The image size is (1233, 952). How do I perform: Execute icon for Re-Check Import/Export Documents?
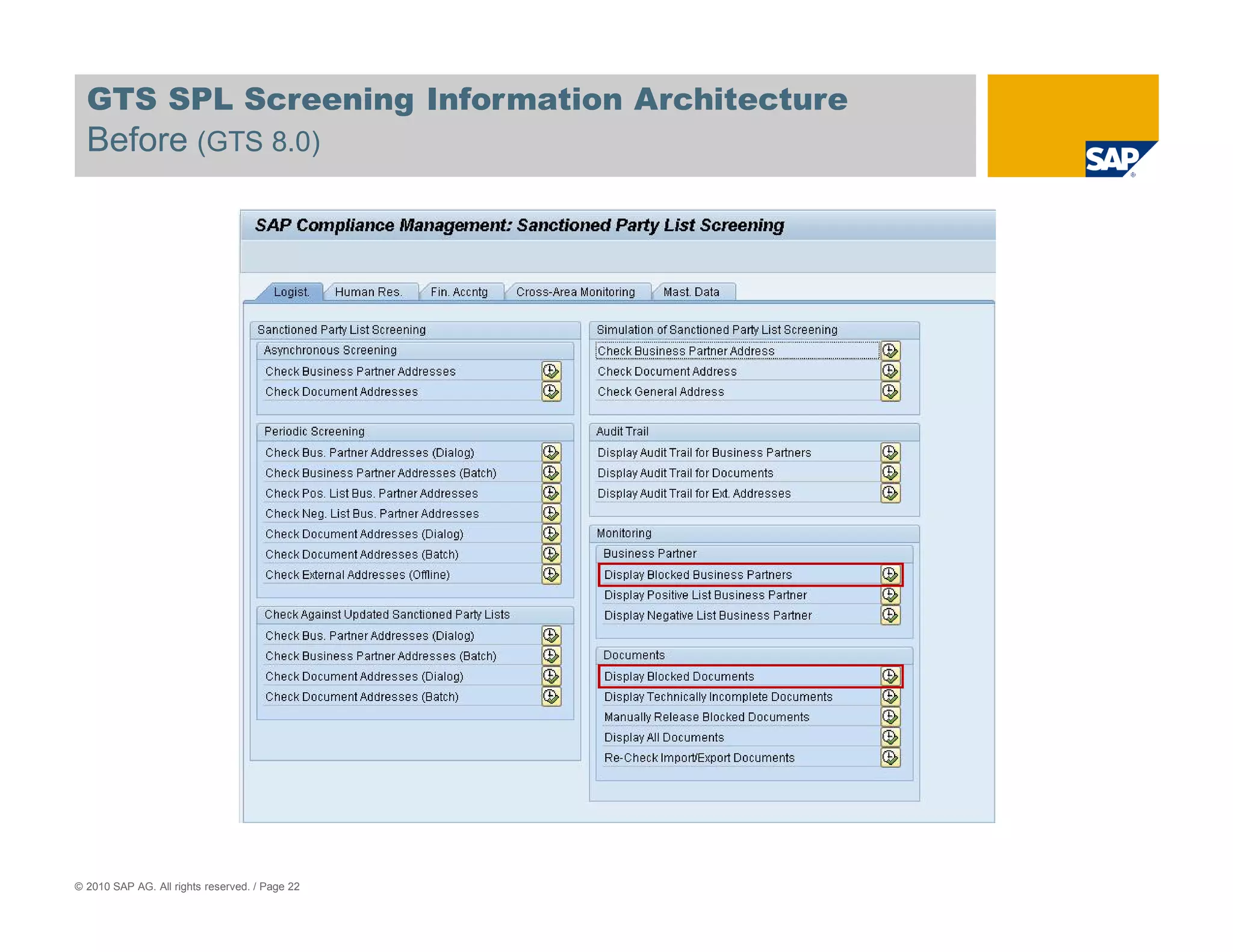(x=890, y=758)
